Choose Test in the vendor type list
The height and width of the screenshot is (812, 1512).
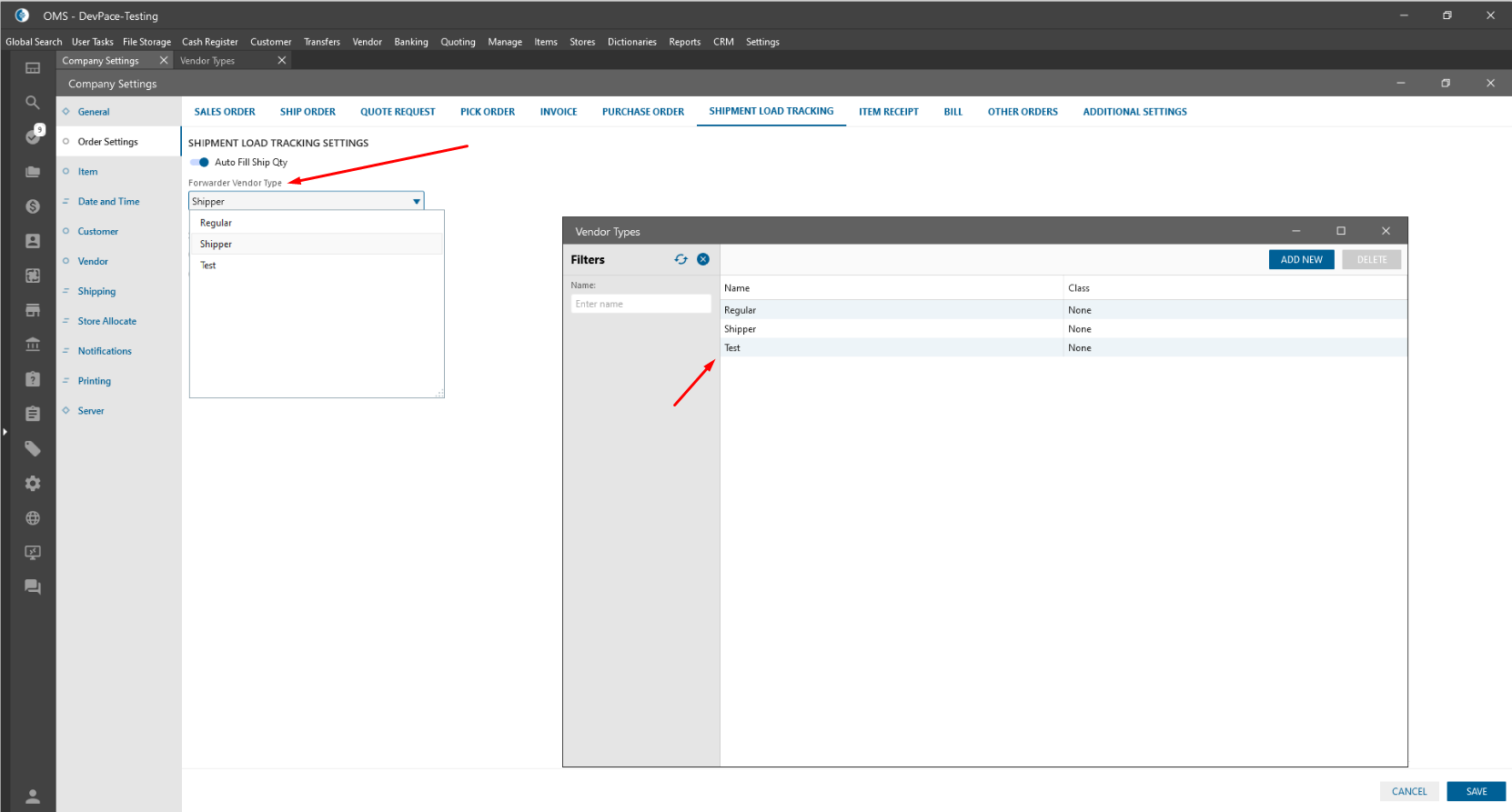[x=316, y=266]
